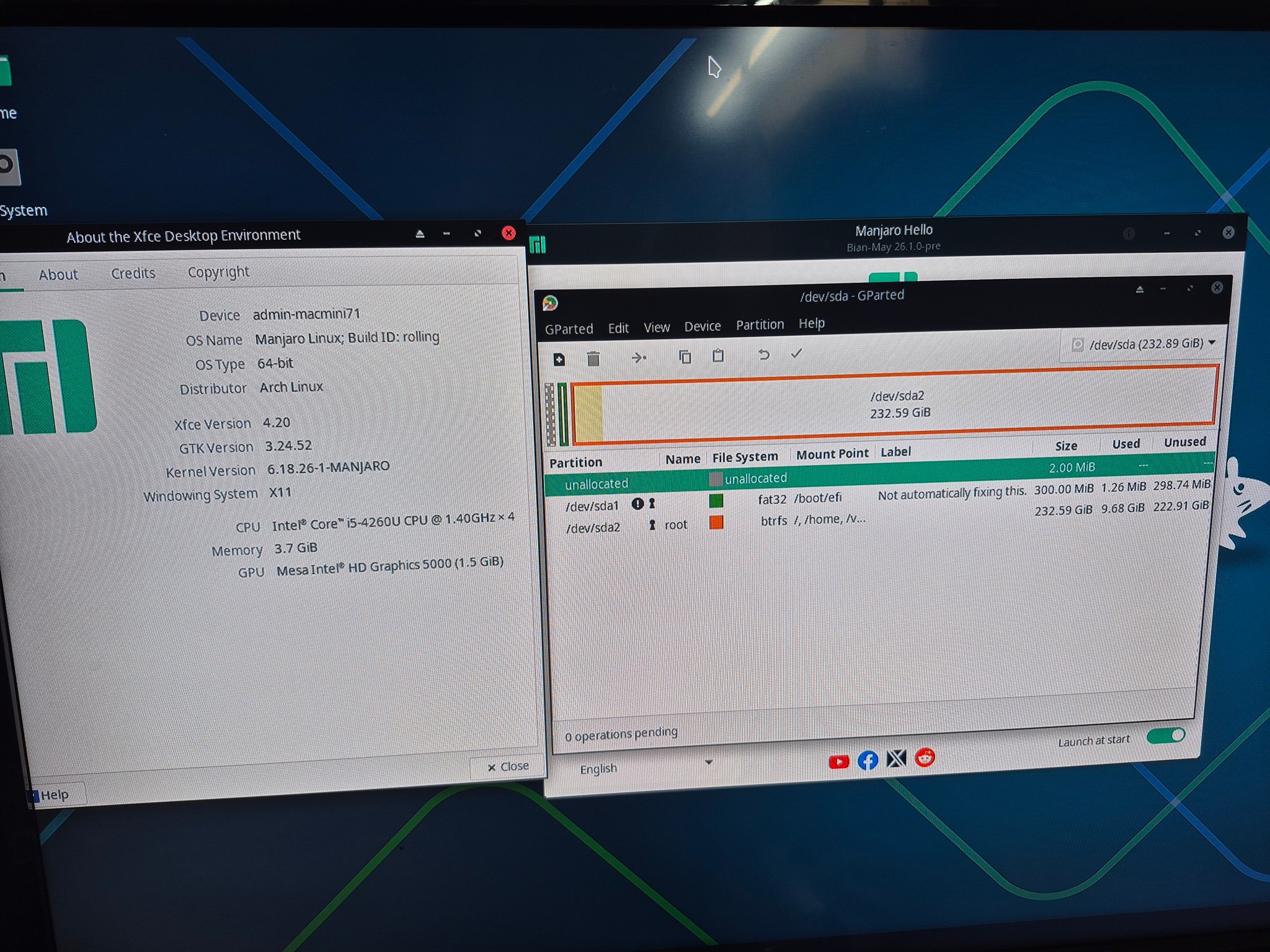Click the Resize/Move arrow icon in GParted
The width and height of the screenshot is (1270, 952).
coord(639,358)
